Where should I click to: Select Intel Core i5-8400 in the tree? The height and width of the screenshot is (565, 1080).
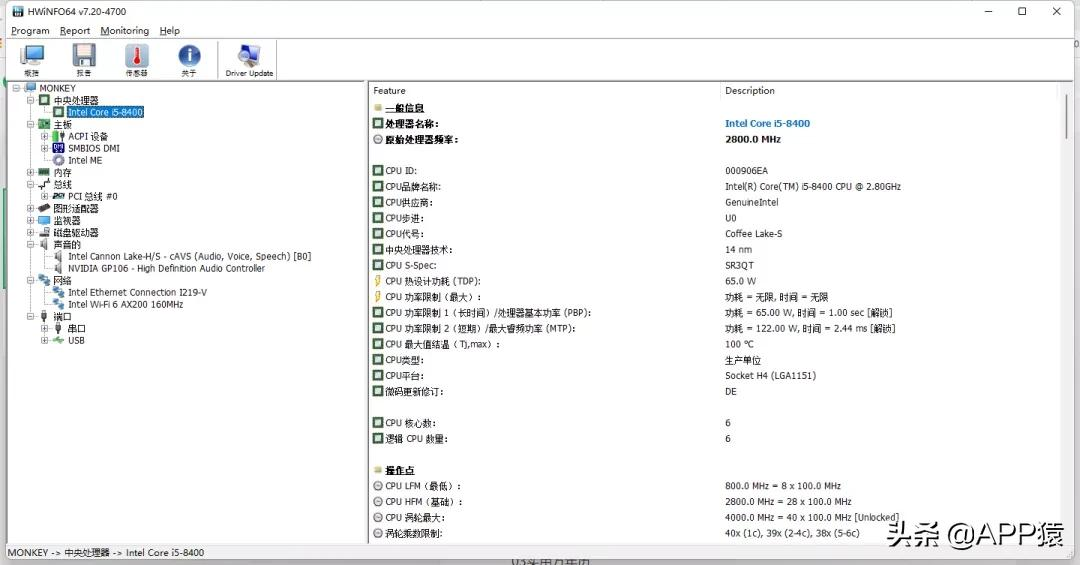pos(105,112)
